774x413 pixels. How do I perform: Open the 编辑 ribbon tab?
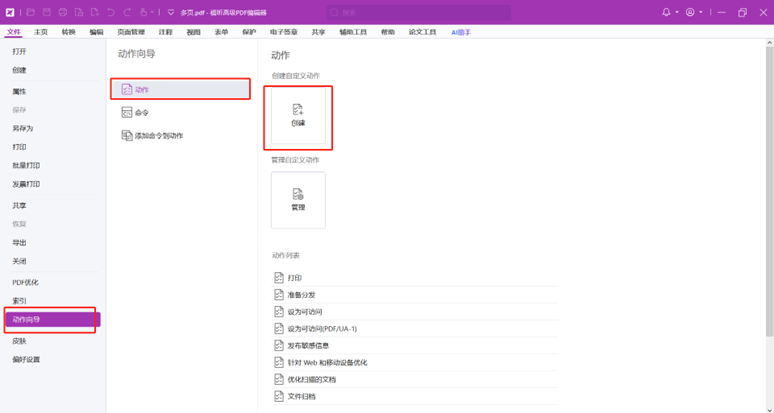[96, 32]
